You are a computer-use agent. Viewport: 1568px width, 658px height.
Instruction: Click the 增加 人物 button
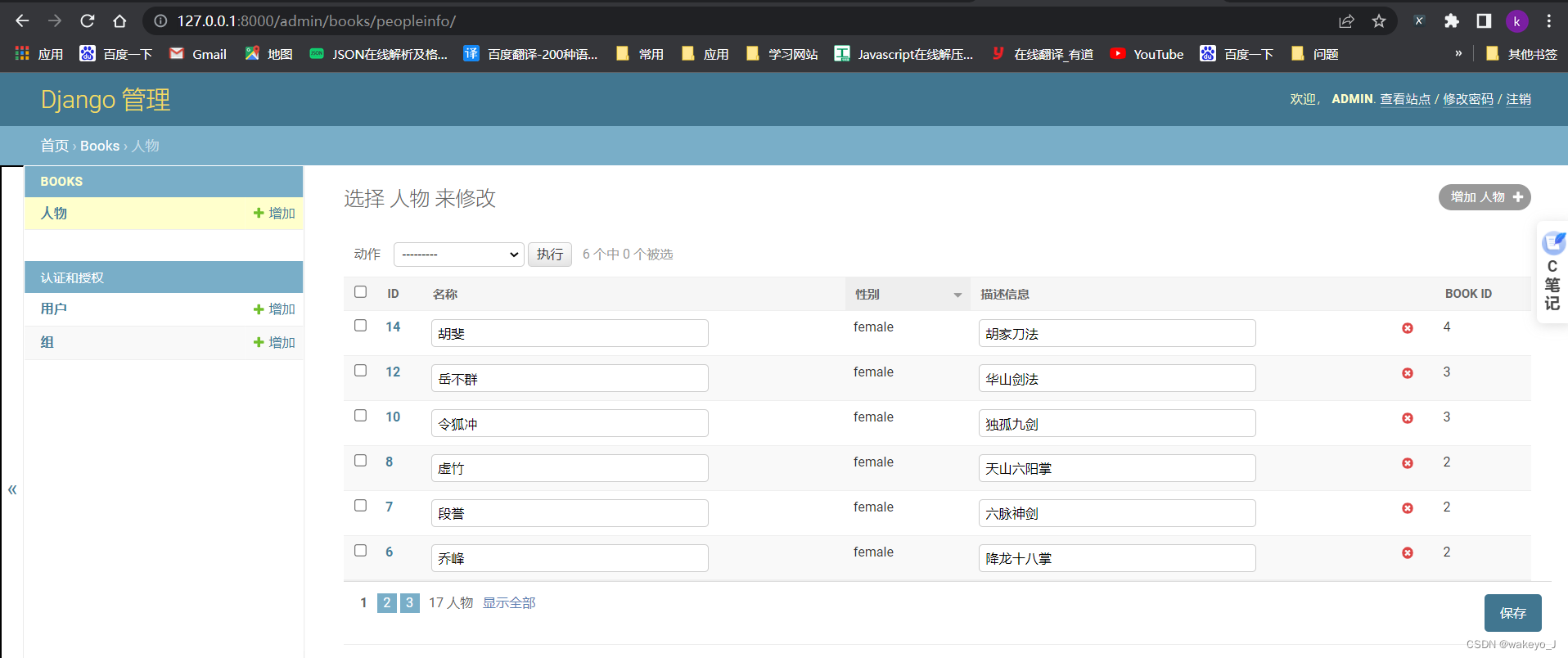pyautogui.click(x=1485, y=197)
